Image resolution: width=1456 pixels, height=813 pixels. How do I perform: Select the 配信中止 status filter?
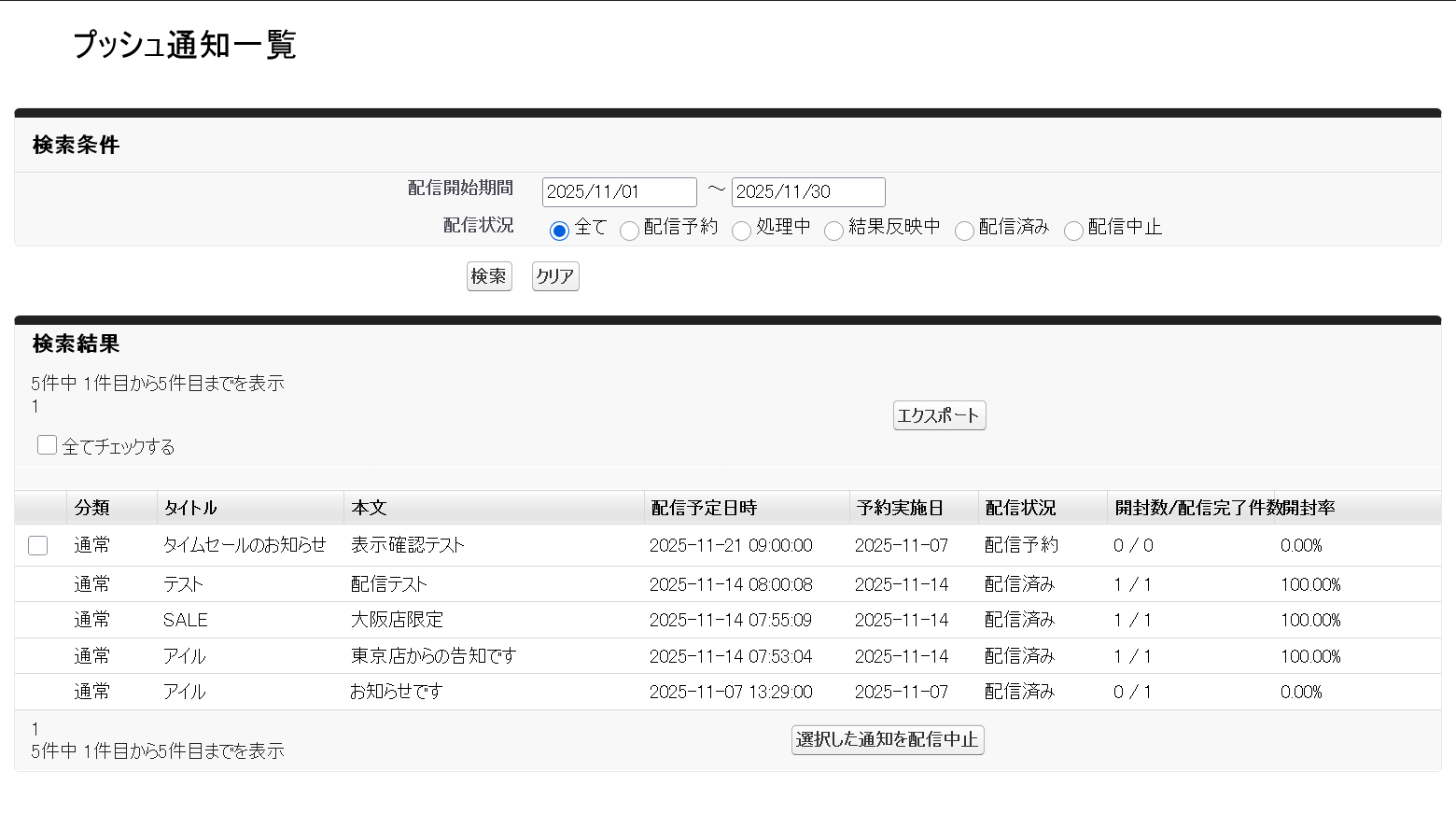tap(1073, 230)
